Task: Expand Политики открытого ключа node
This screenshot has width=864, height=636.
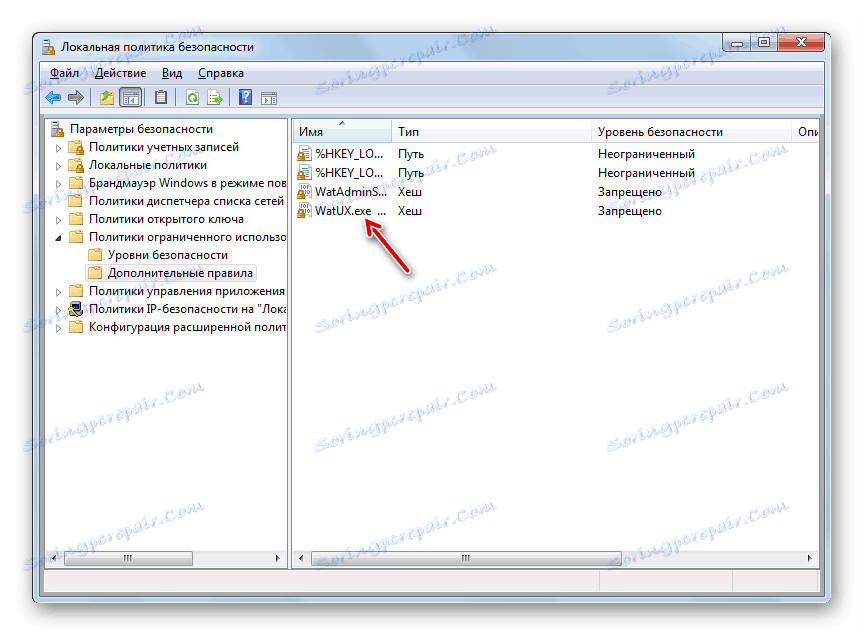Action: (58, 220)
